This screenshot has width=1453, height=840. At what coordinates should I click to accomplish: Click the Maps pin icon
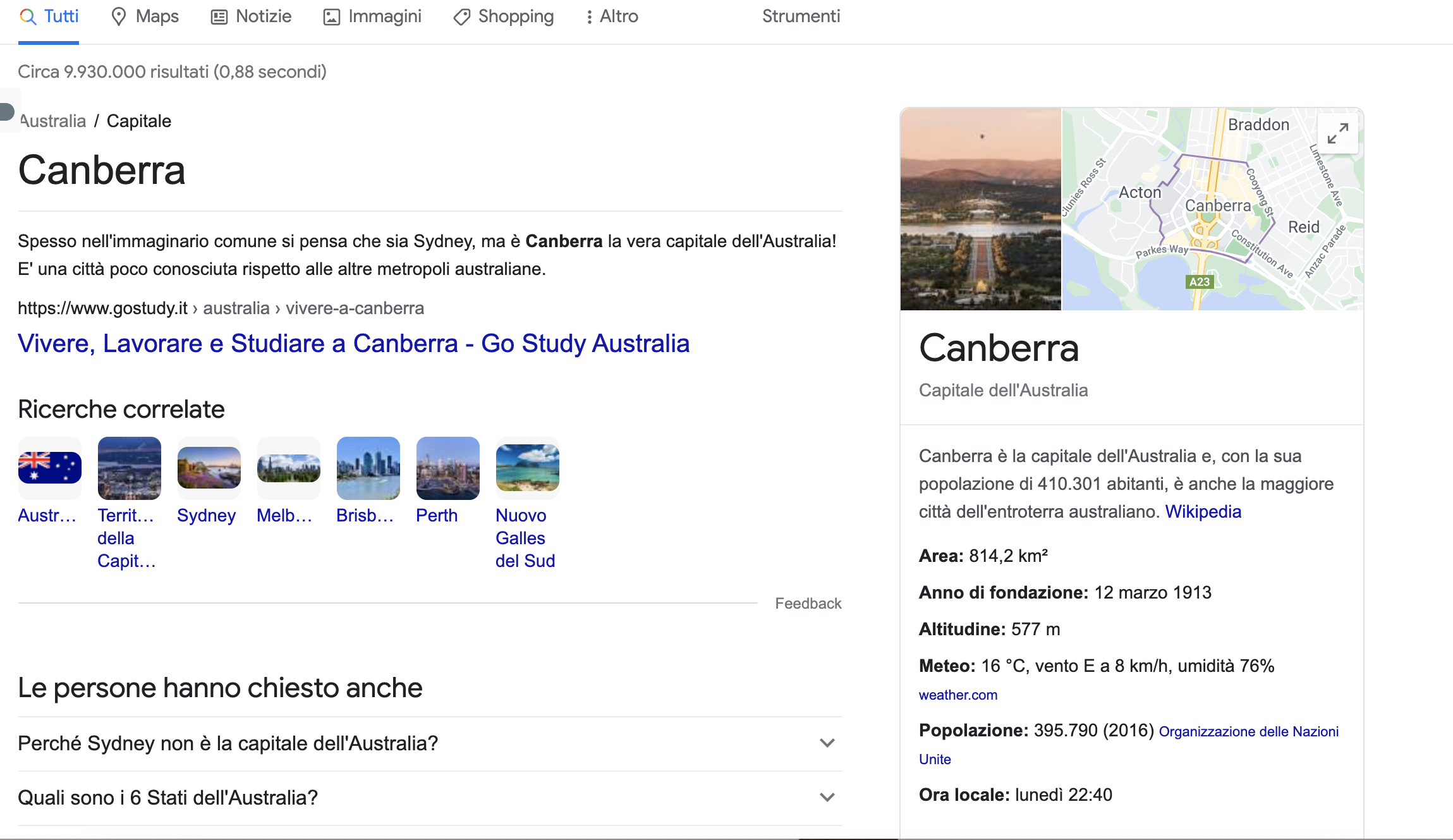(x=119, y=17)
